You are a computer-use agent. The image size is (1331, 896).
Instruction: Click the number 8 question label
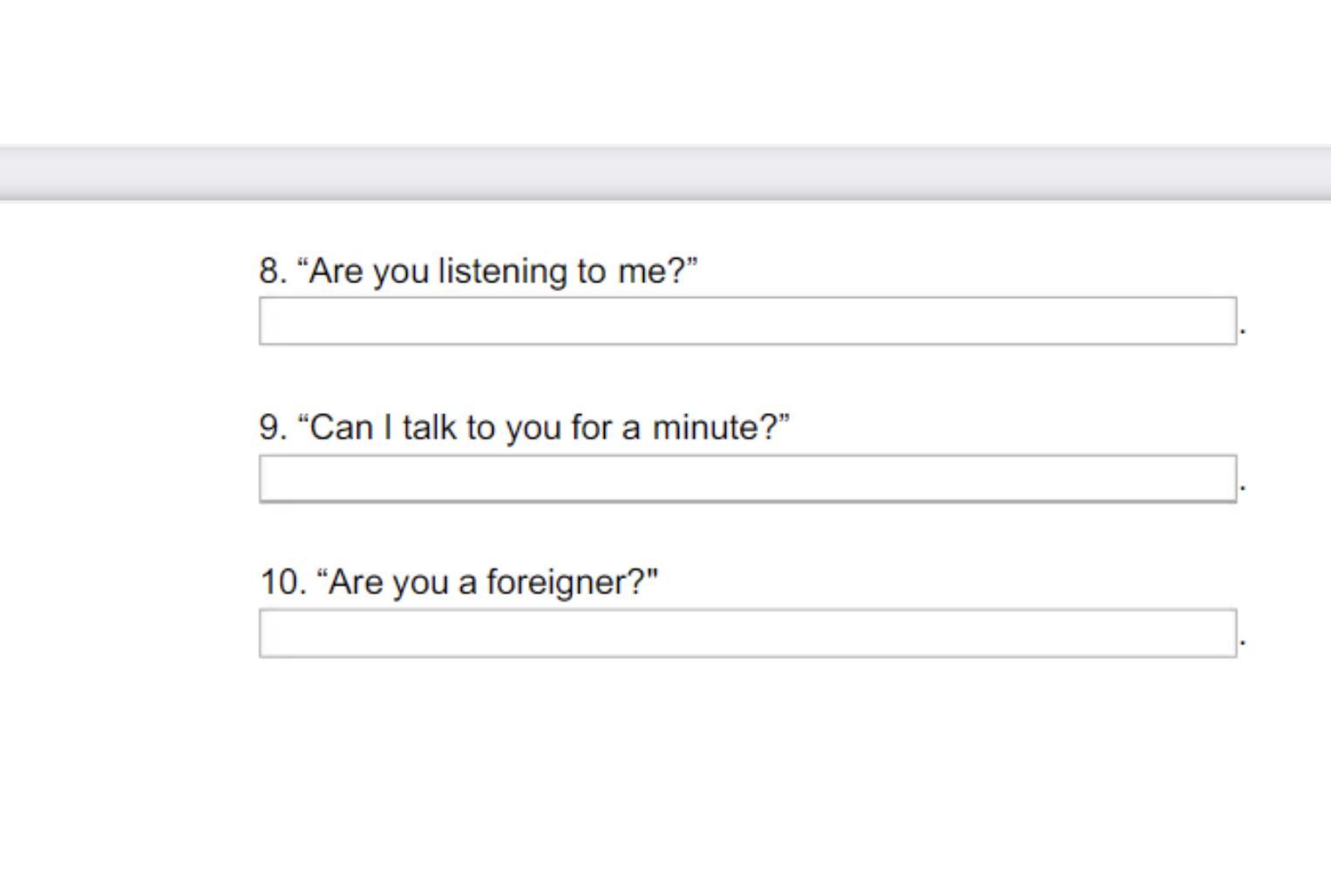[271, 271]
